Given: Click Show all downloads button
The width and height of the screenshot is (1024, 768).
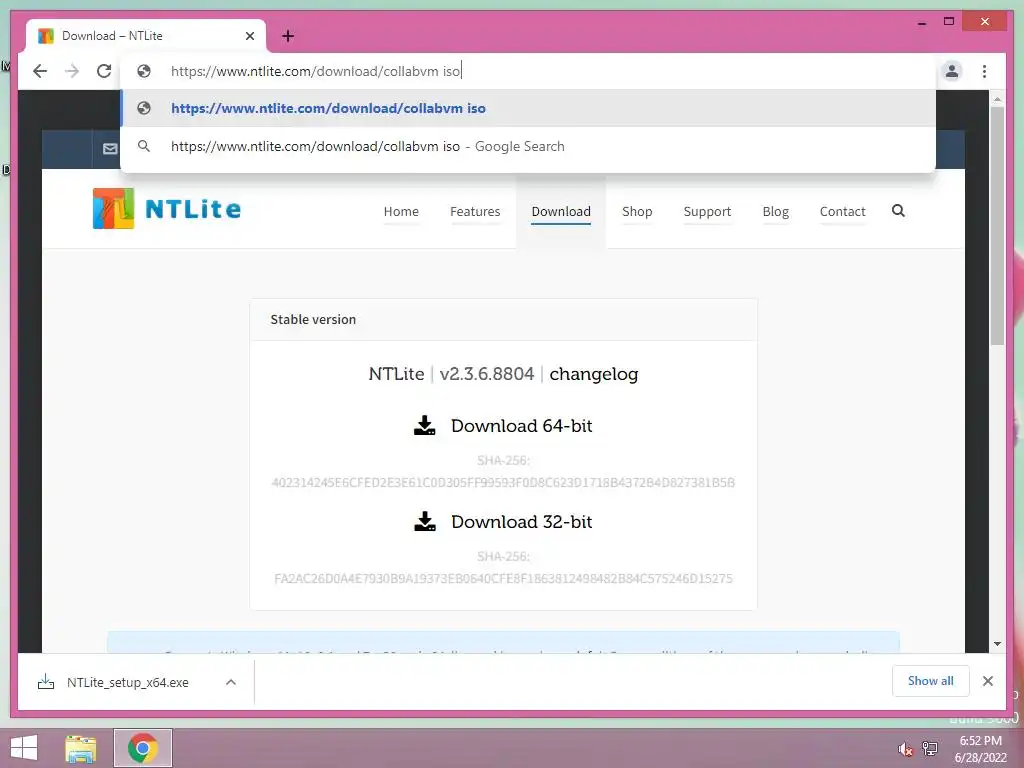Looking at the screenshot, I should coord(931,681).
